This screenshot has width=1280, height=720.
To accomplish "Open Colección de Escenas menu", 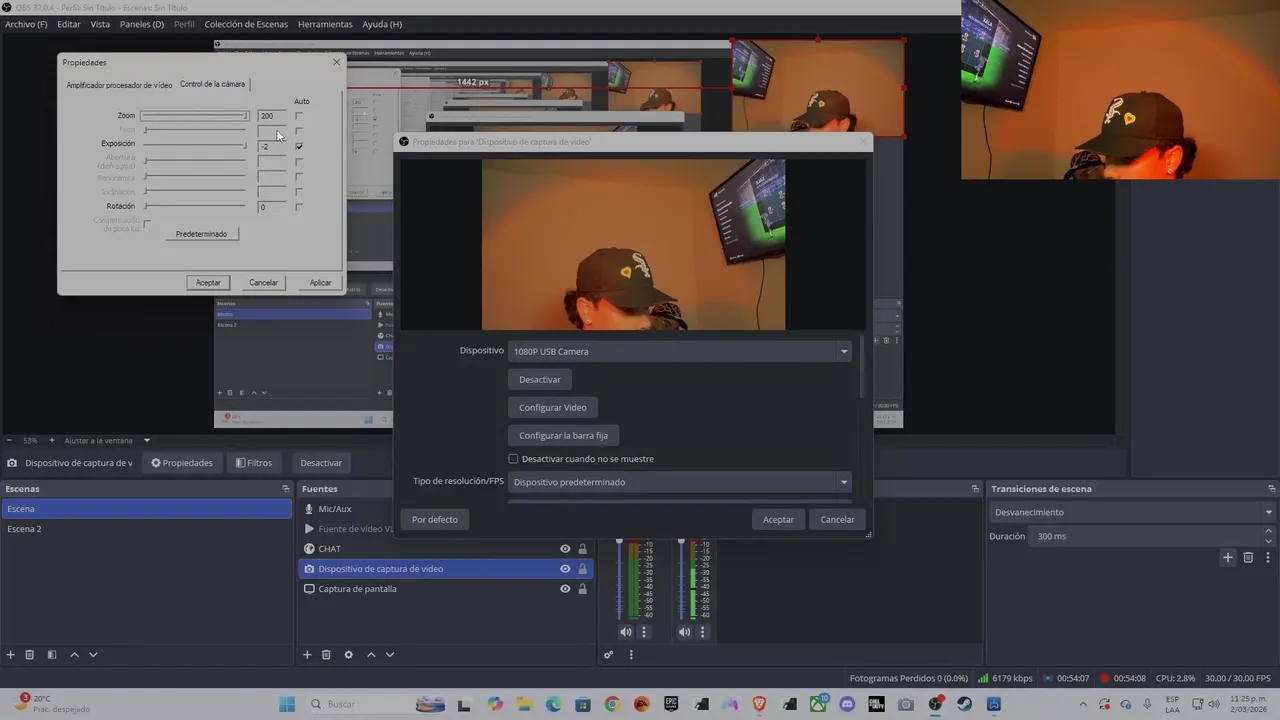I will (246, 24).
